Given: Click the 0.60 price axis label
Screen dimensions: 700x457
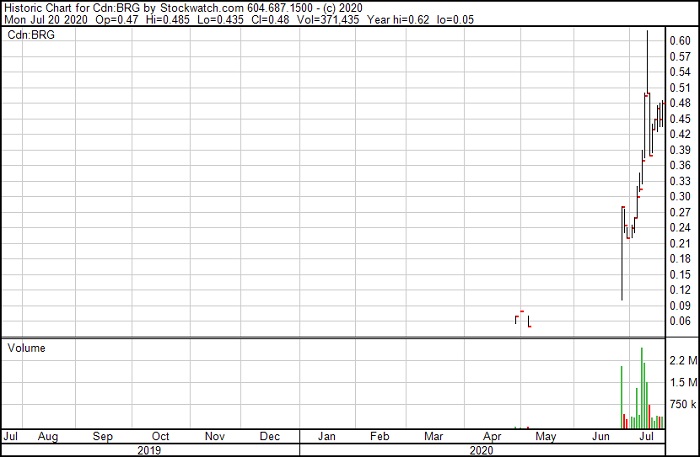Looking at the screenshot, I should [678, 41].
